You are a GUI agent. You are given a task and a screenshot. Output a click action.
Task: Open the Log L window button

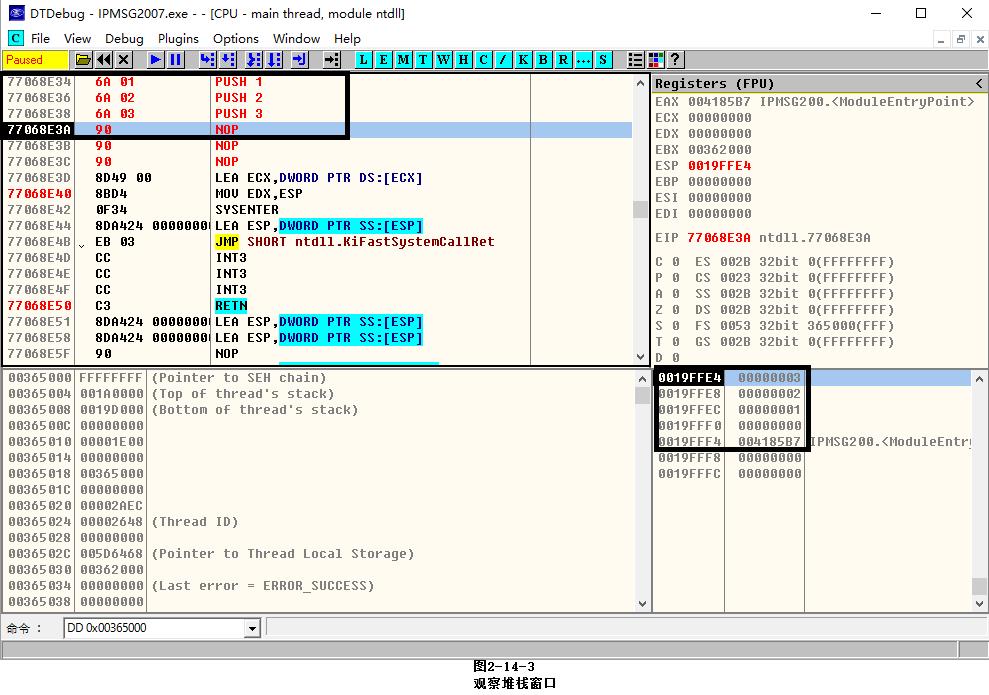[x=363, y=60]
